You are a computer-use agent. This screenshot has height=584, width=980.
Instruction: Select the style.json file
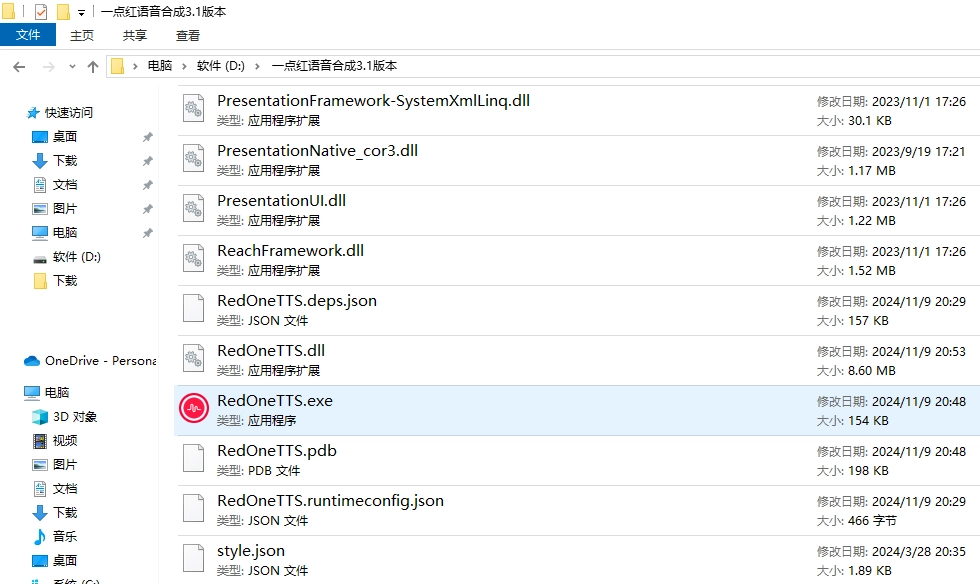click(x=251, y=551)
